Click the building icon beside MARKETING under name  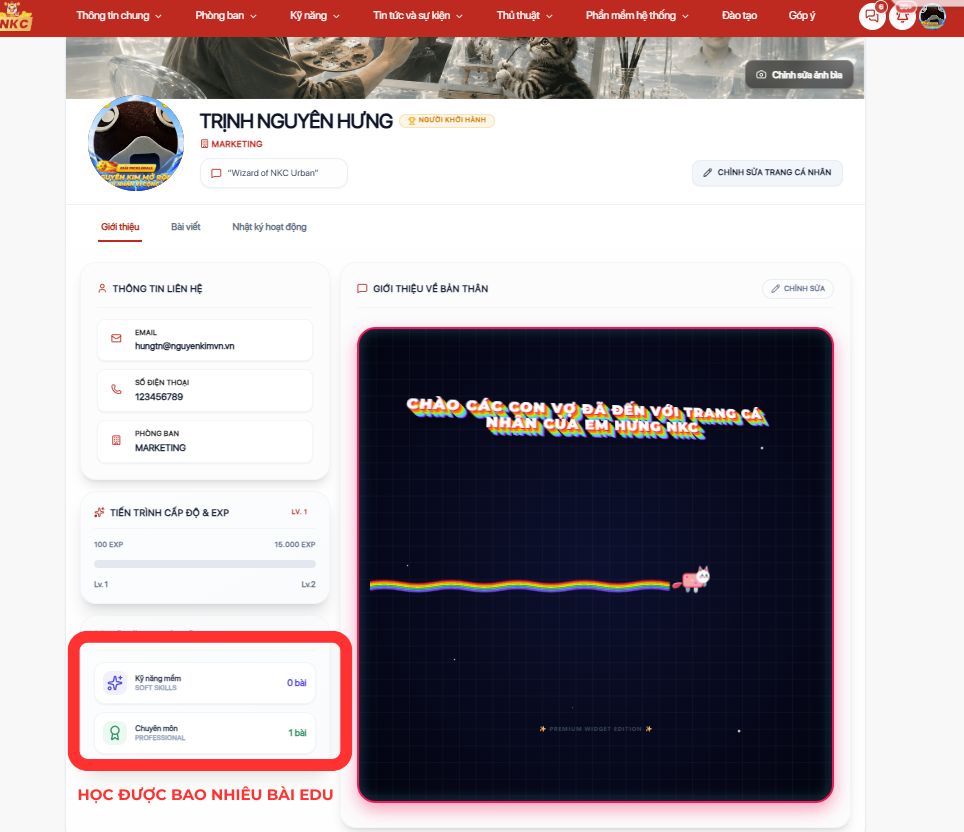point(204,144)
